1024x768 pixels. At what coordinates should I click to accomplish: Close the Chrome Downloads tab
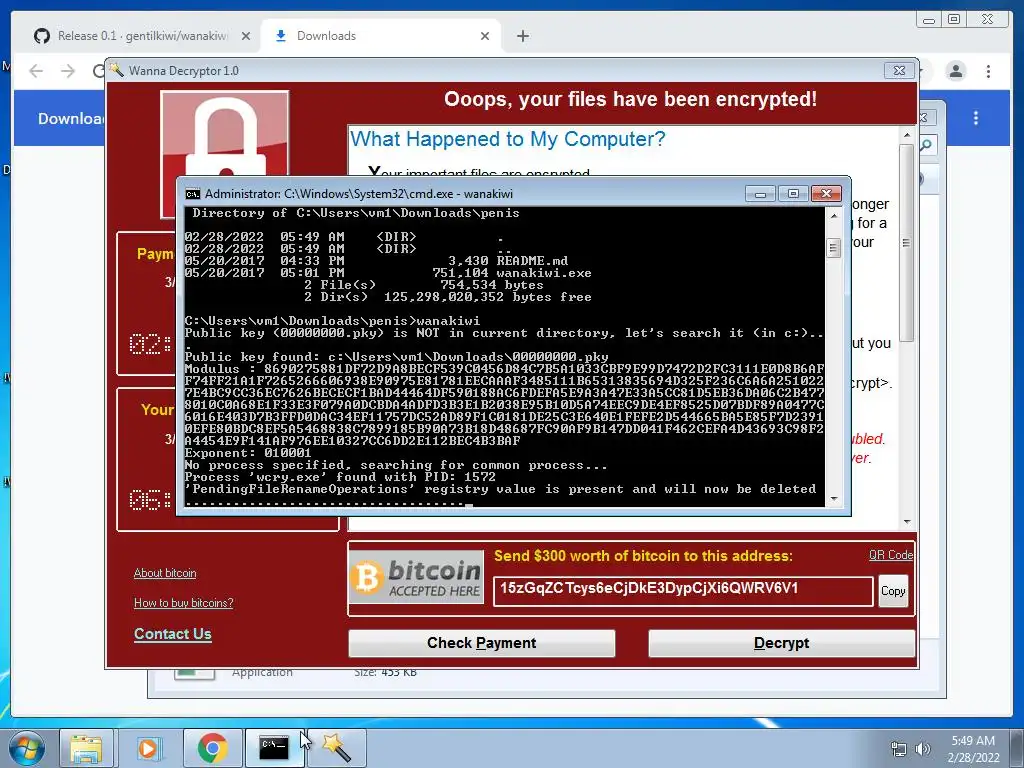485,36
